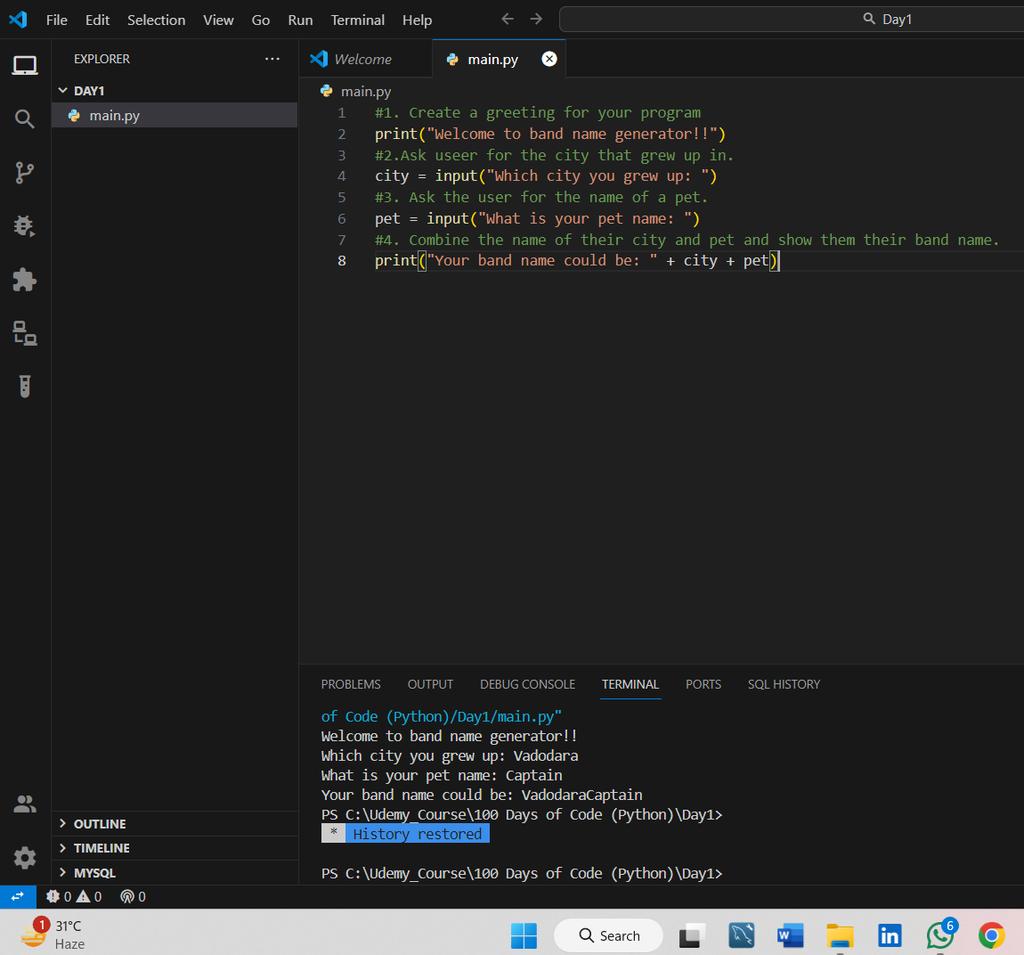Image resolution: width=1024 pixels, height=955 pixels.
Task: Show errors and warnings count in status bar
Action: [74, 897]
